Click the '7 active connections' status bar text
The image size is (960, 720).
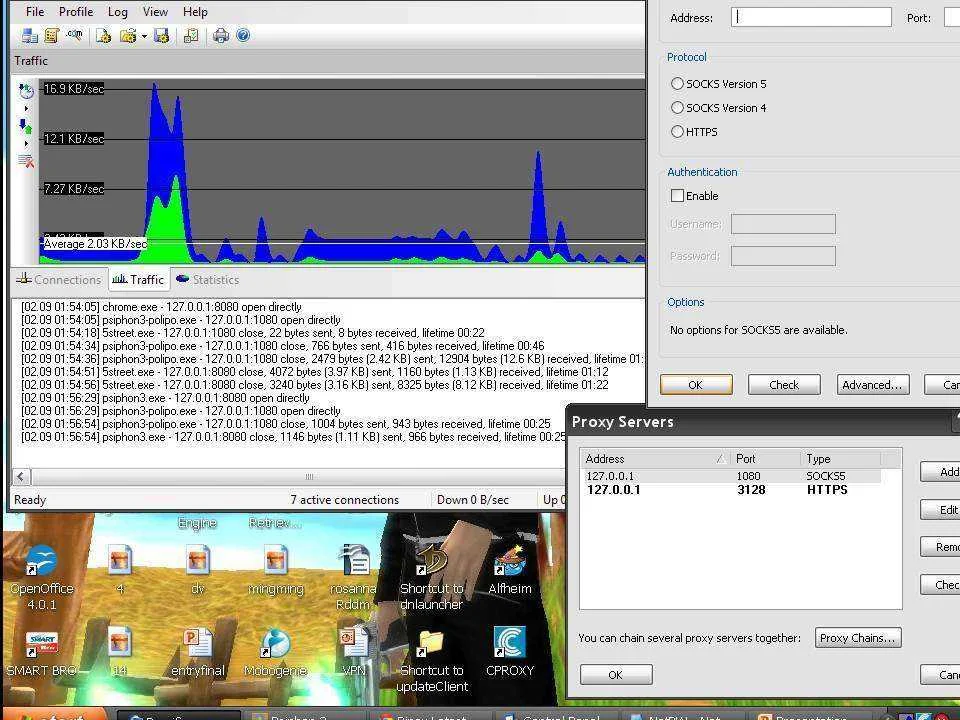344,500
